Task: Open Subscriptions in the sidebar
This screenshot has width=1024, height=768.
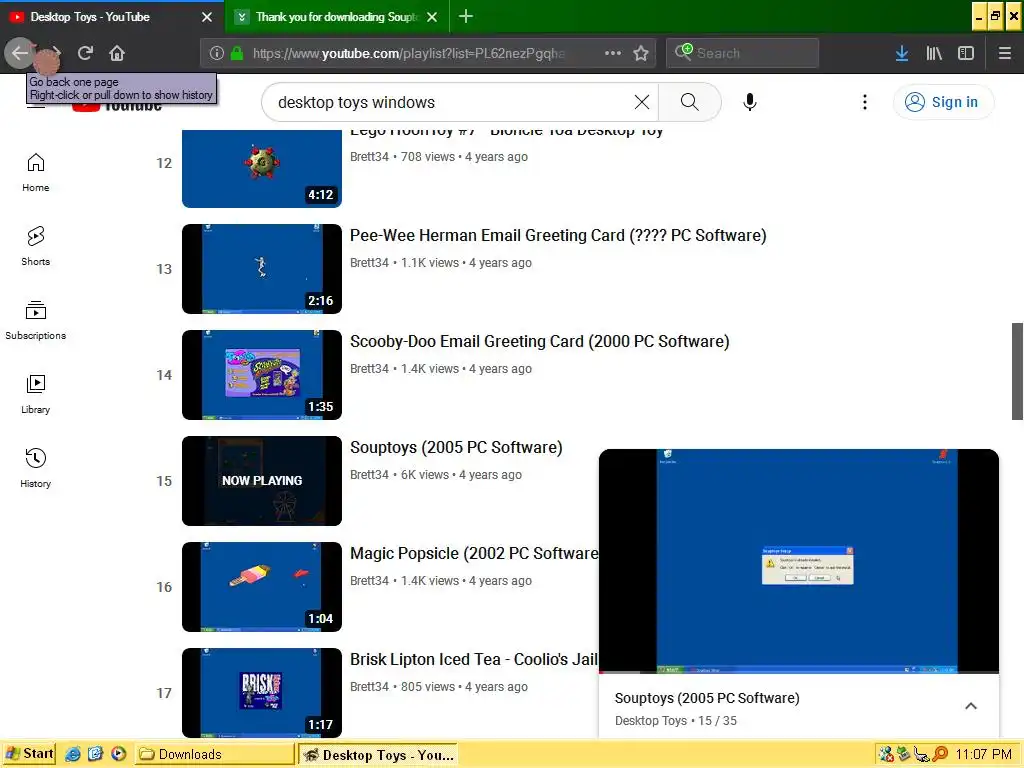Action: point(35,320)
